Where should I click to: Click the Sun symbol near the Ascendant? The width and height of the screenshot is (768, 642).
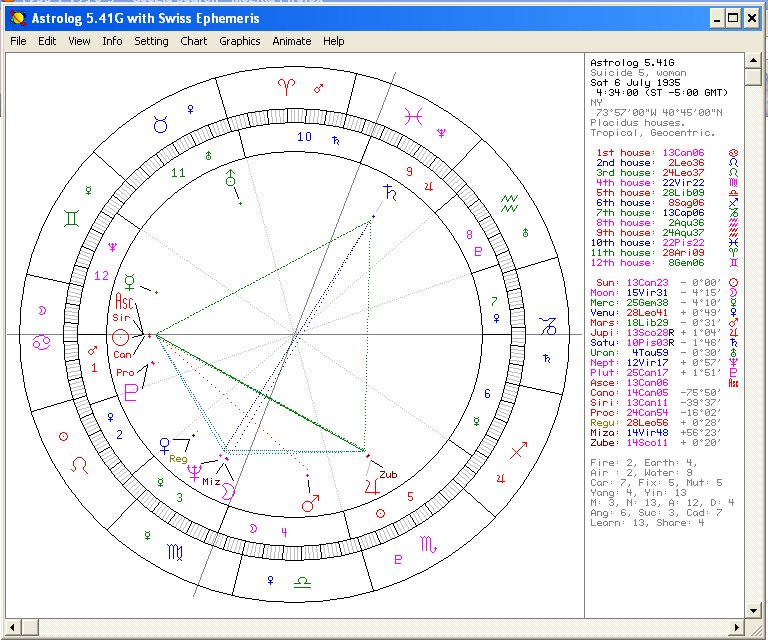click(x=120, y=337)
